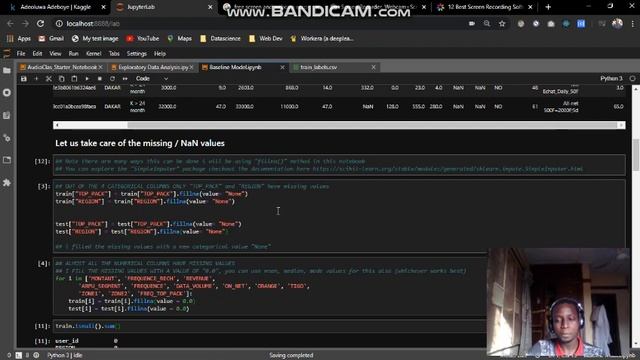Save the notebook with the toolbar disk icon

coord(24,79)
